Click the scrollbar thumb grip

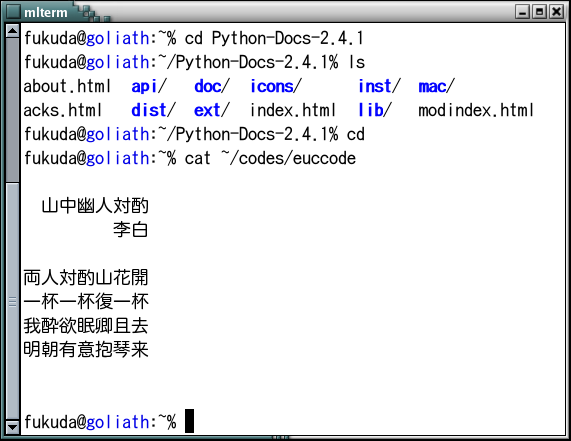(13, 302)
